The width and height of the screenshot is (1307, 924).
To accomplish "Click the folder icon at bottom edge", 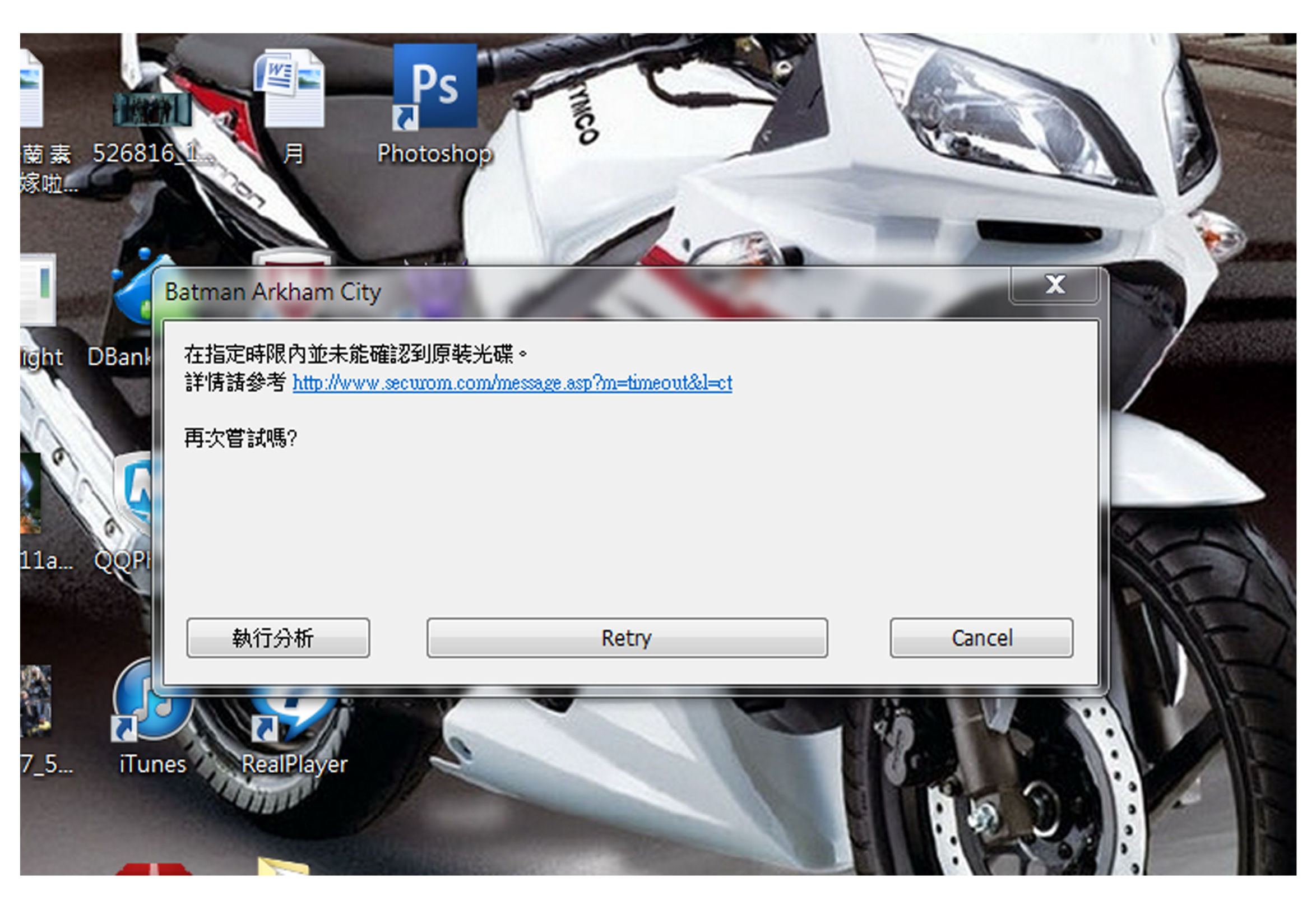I will pos(283,866).
